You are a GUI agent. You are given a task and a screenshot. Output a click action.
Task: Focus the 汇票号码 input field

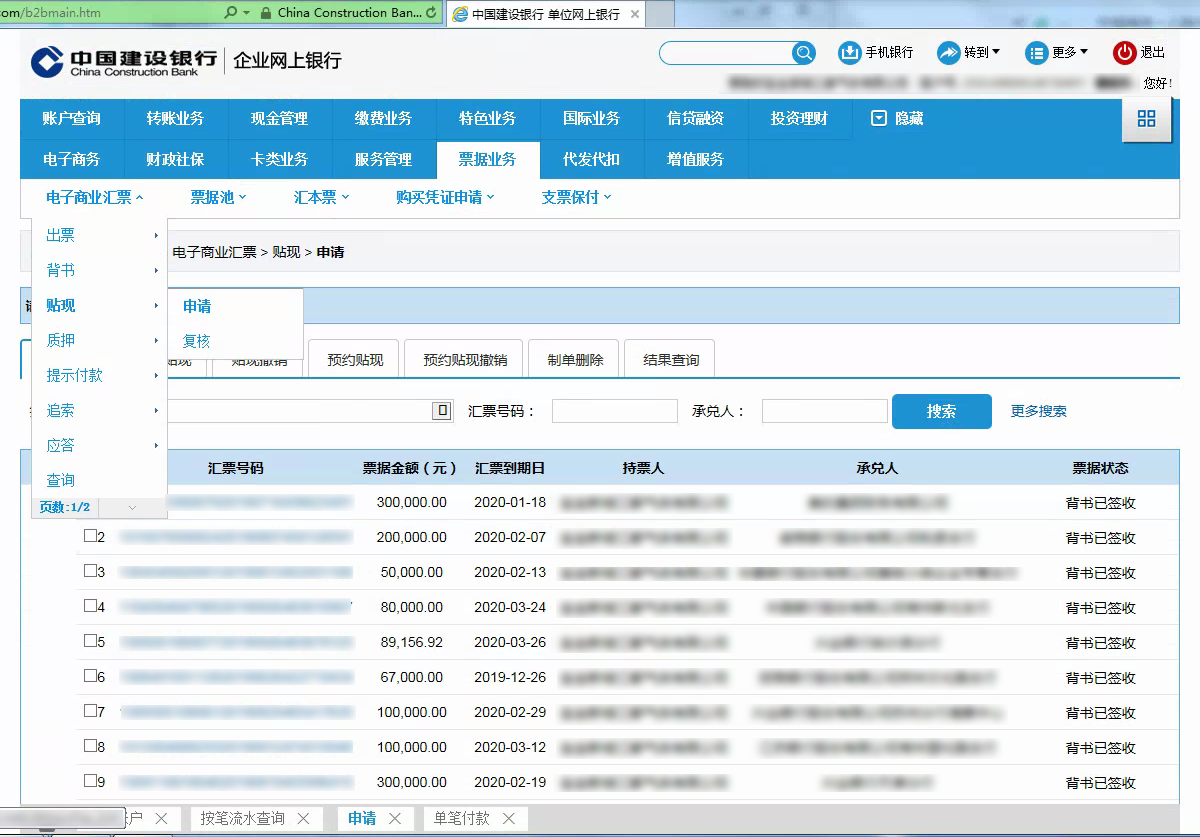(615, 411)
